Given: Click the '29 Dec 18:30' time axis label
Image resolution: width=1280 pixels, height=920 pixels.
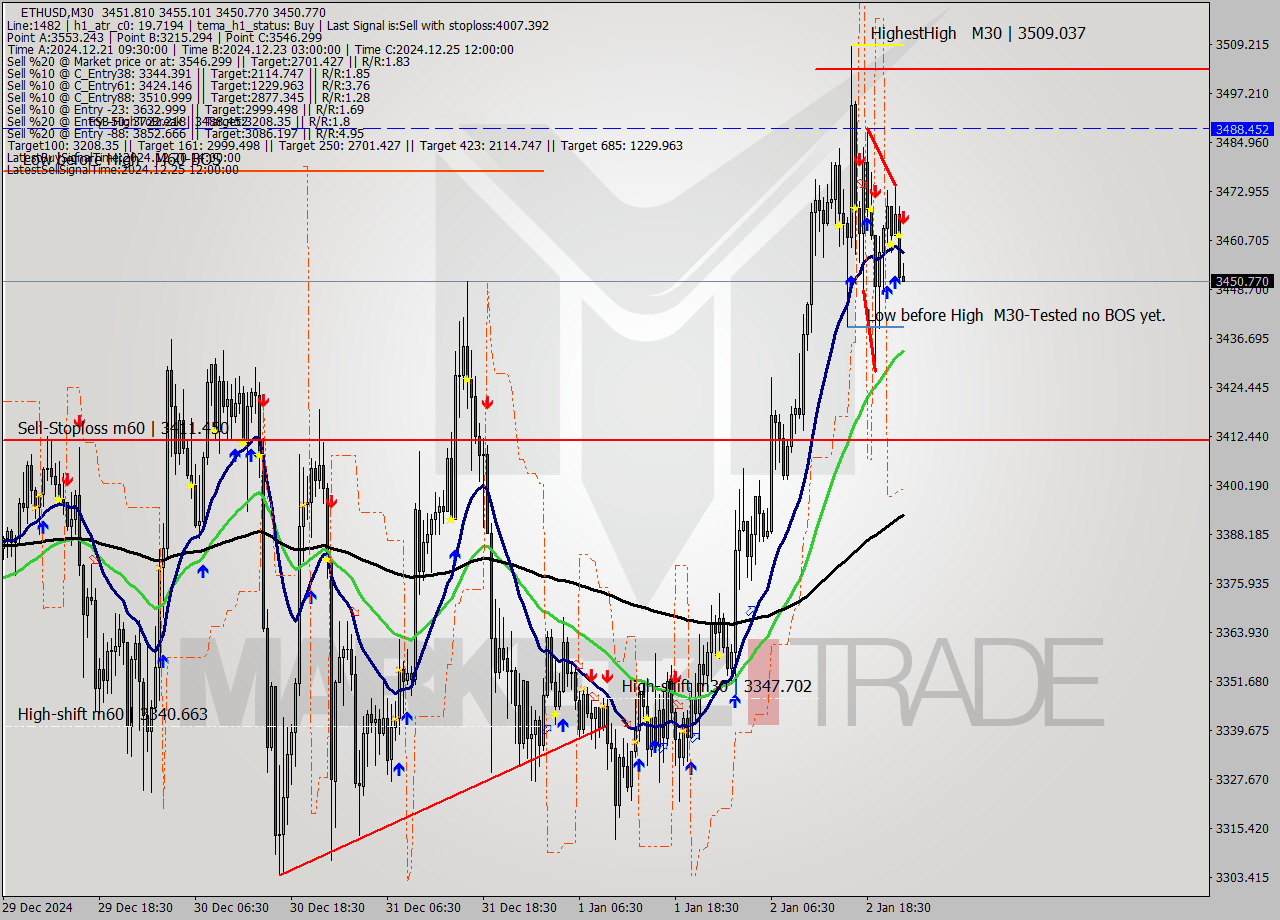Looking at the screenshot, I should coord(135,908).
